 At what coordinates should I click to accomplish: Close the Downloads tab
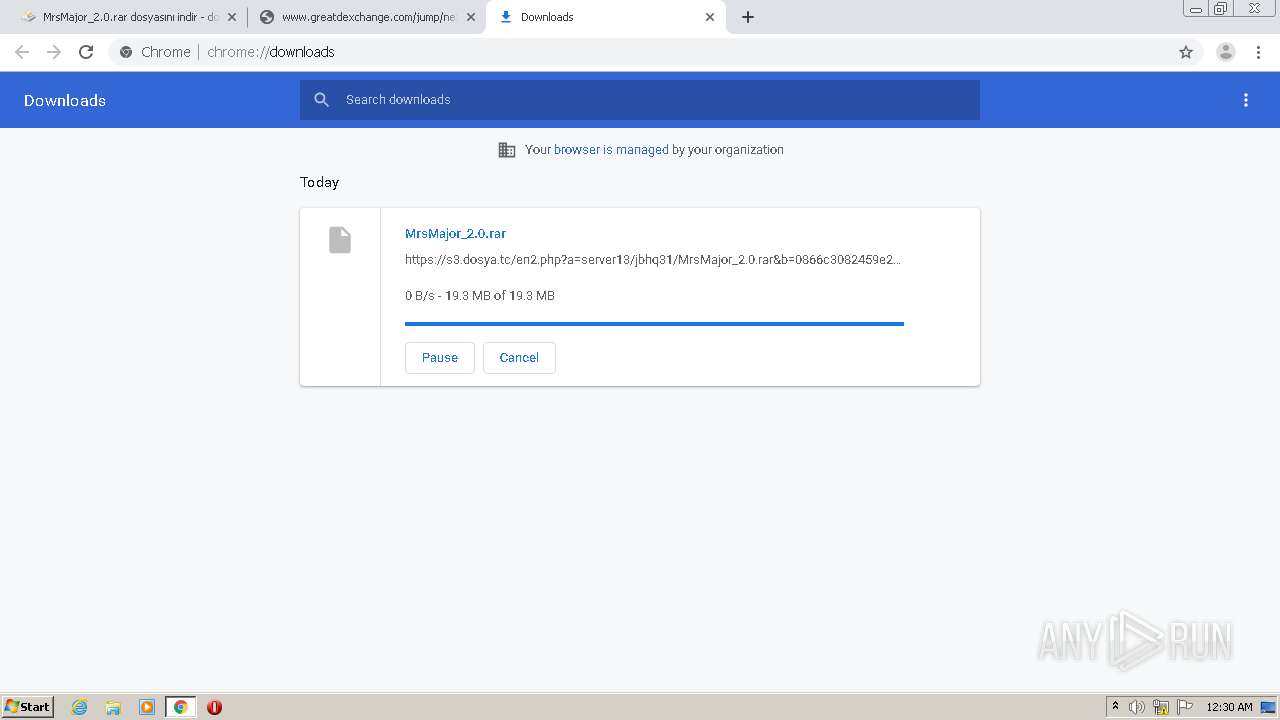click(710, 17)
